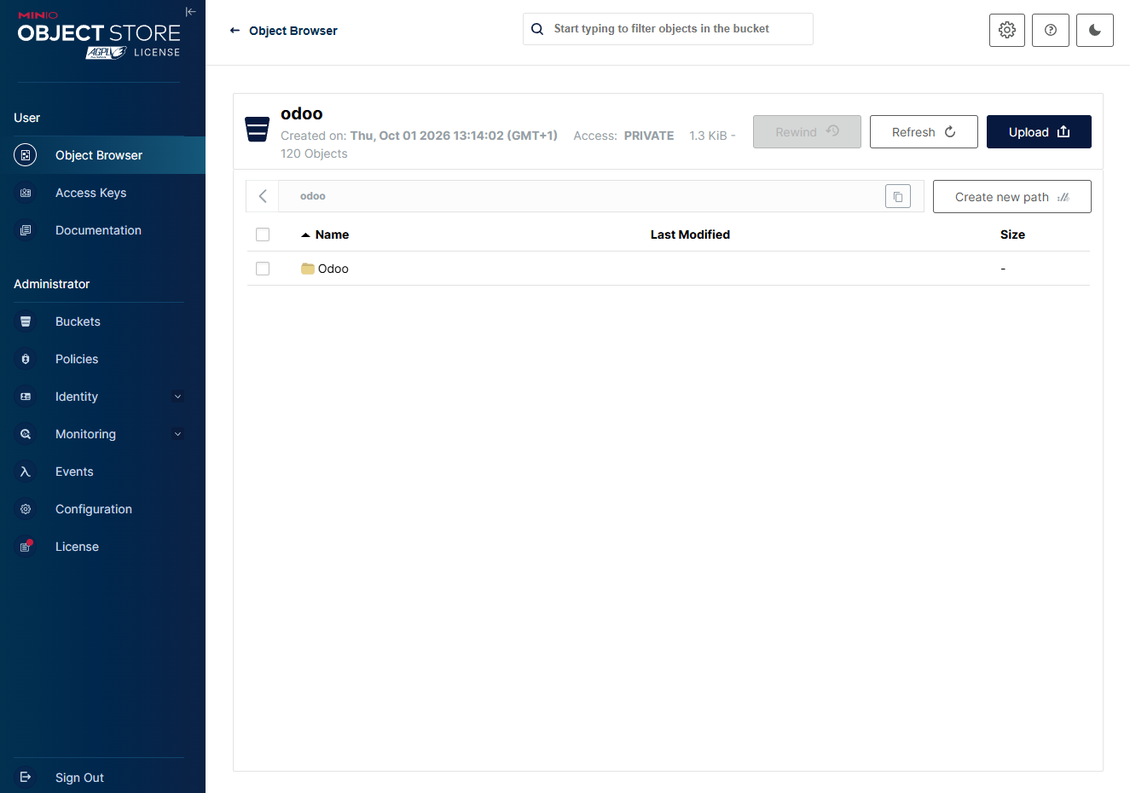The image size is (1130, 793).
Task: Click the Last Modified column header
Action: (x=690, y=234)
